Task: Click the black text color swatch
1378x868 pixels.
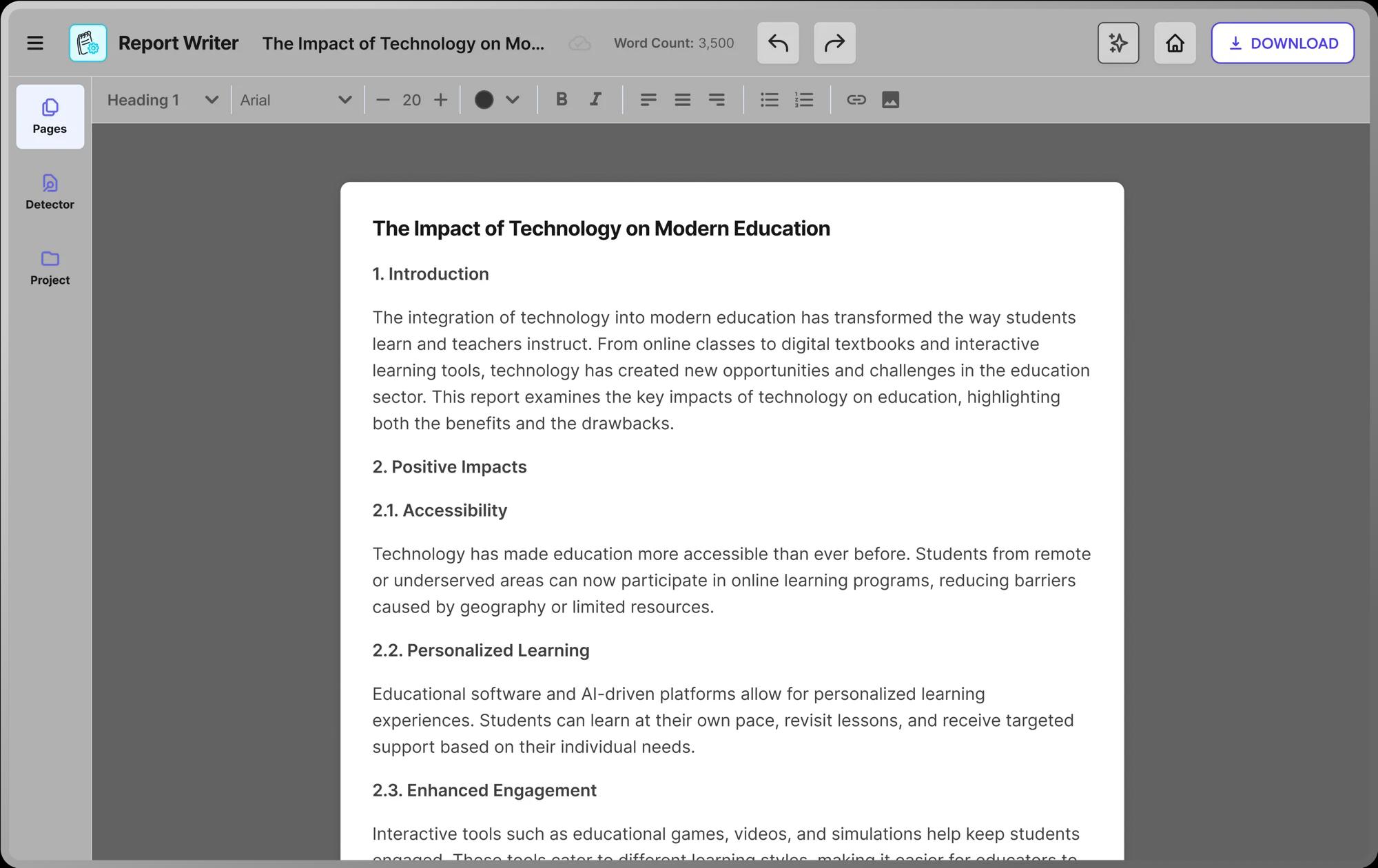Action: (484, 100)
